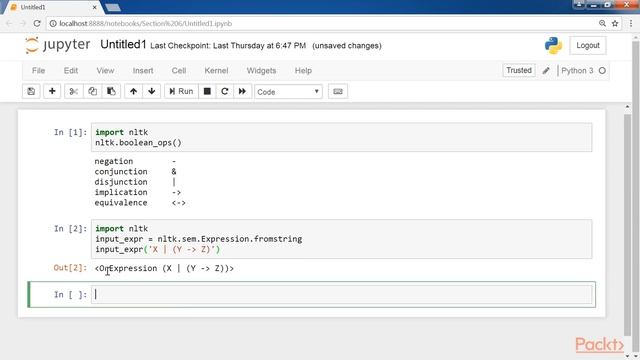Save notebook with the floppy disk icon
640x360 pixels.
(x=31, y=91)
